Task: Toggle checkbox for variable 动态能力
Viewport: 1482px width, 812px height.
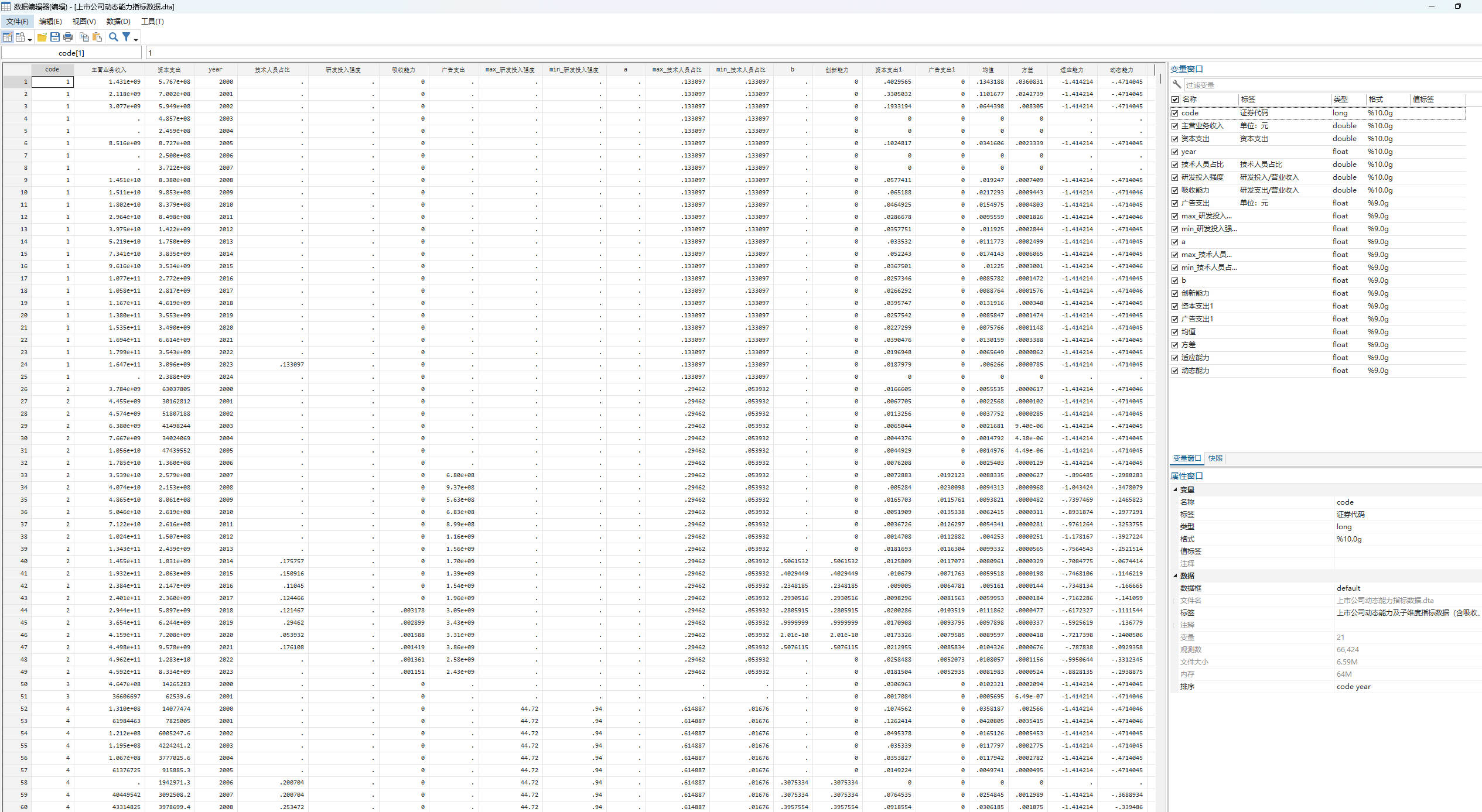Action: coord(1175,371)
